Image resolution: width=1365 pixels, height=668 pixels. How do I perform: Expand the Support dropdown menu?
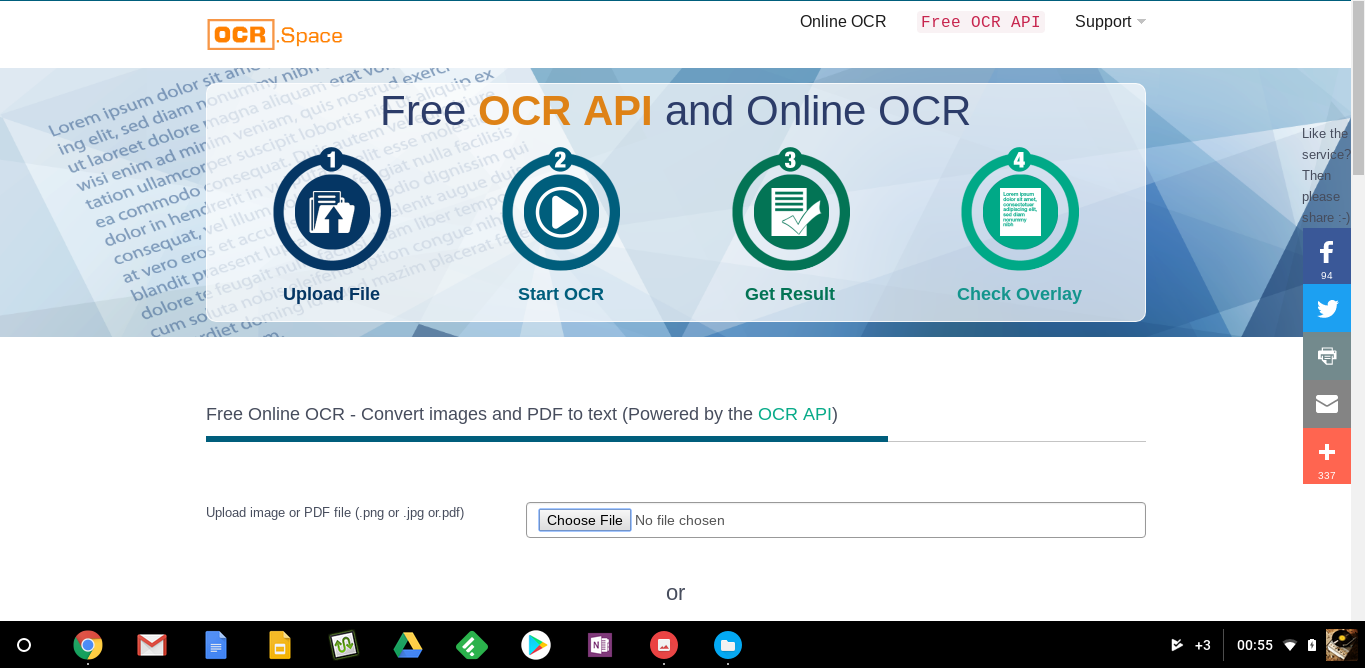tap(1110, 22)
